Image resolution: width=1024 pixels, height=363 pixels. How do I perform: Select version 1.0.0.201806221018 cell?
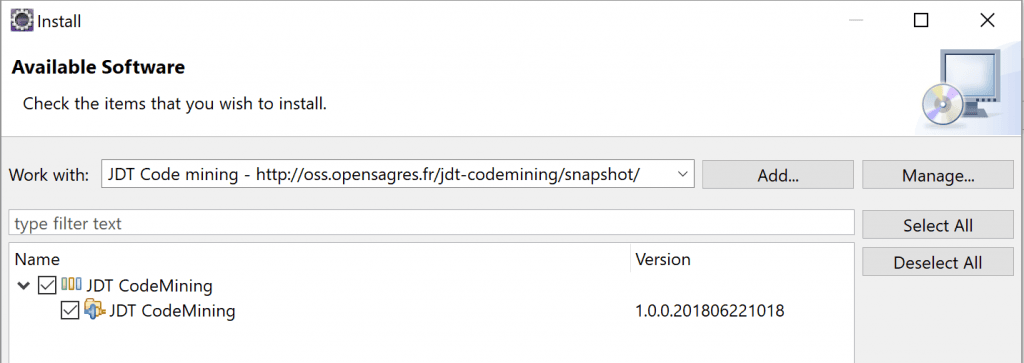pos(710,311)
